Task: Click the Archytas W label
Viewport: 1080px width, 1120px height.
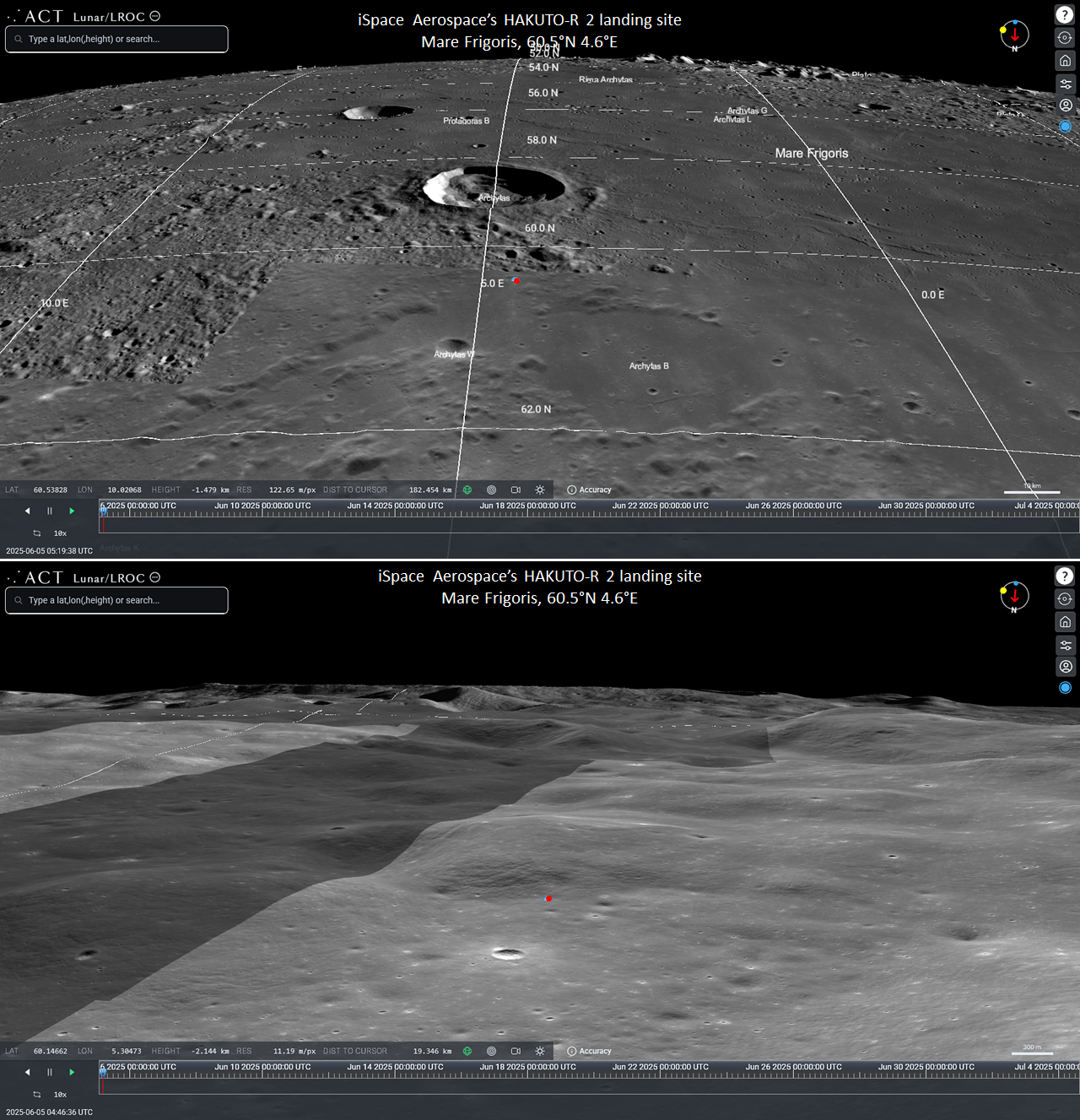Action: (454, 354)
